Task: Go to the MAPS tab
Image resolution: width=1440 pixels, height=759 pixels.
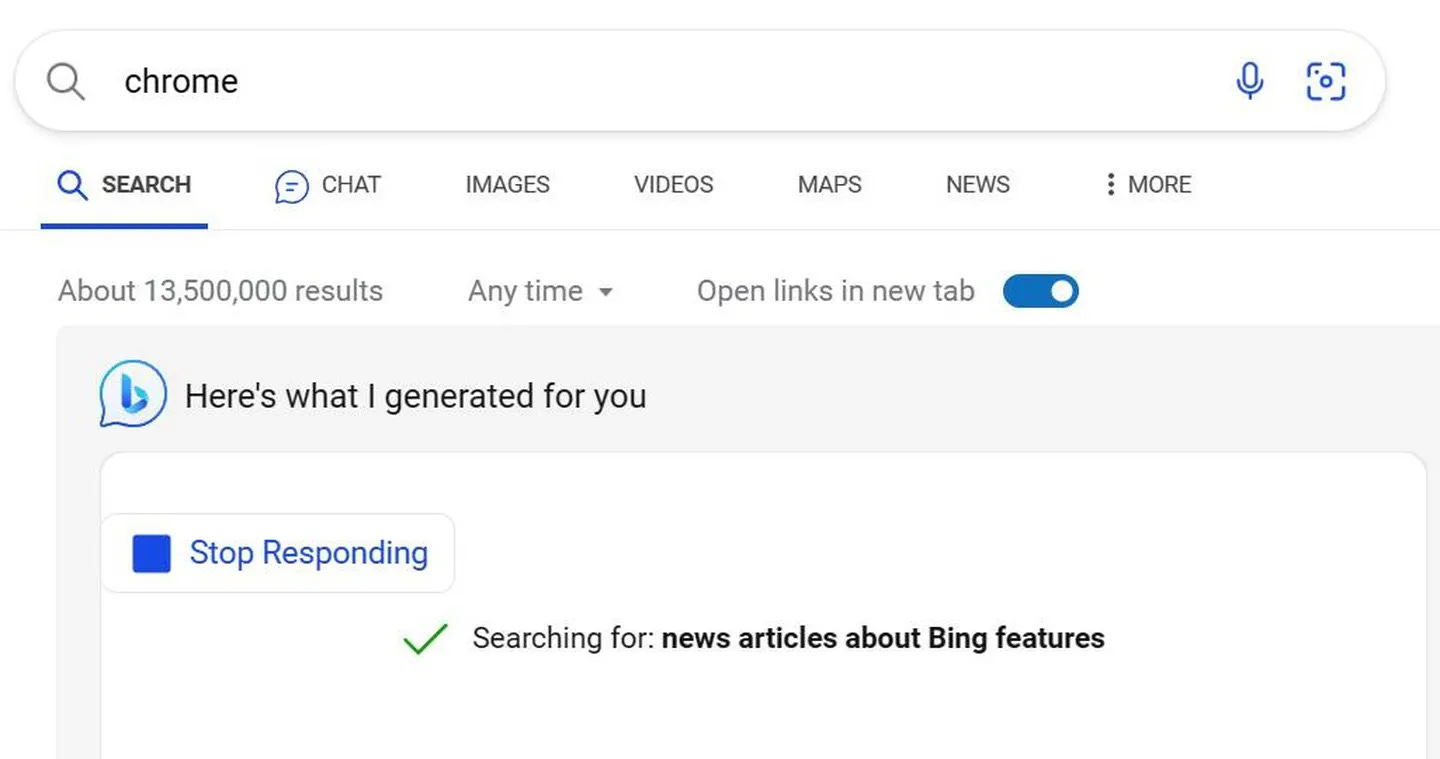Action: coord(830,185)
